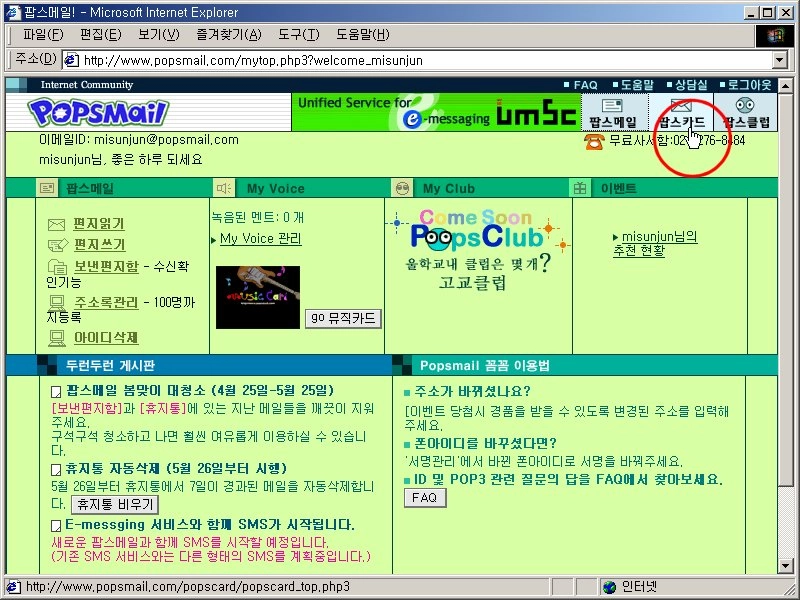Open the 아이디삭제 link
The height and width of the screenshot is (600, 800).
106,337
